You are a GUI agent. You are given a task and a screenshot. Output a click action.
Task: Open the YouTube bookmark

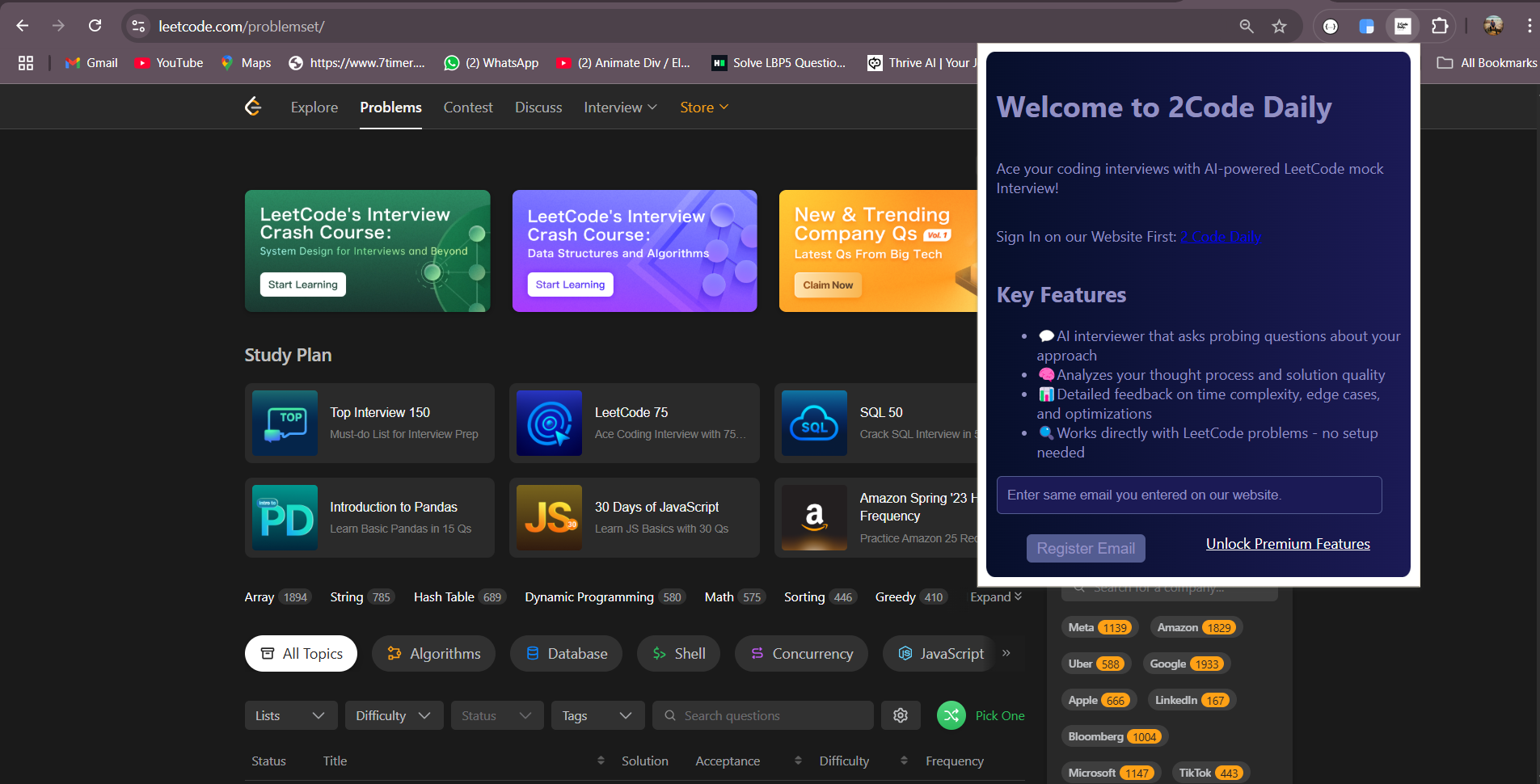(168, 63)
